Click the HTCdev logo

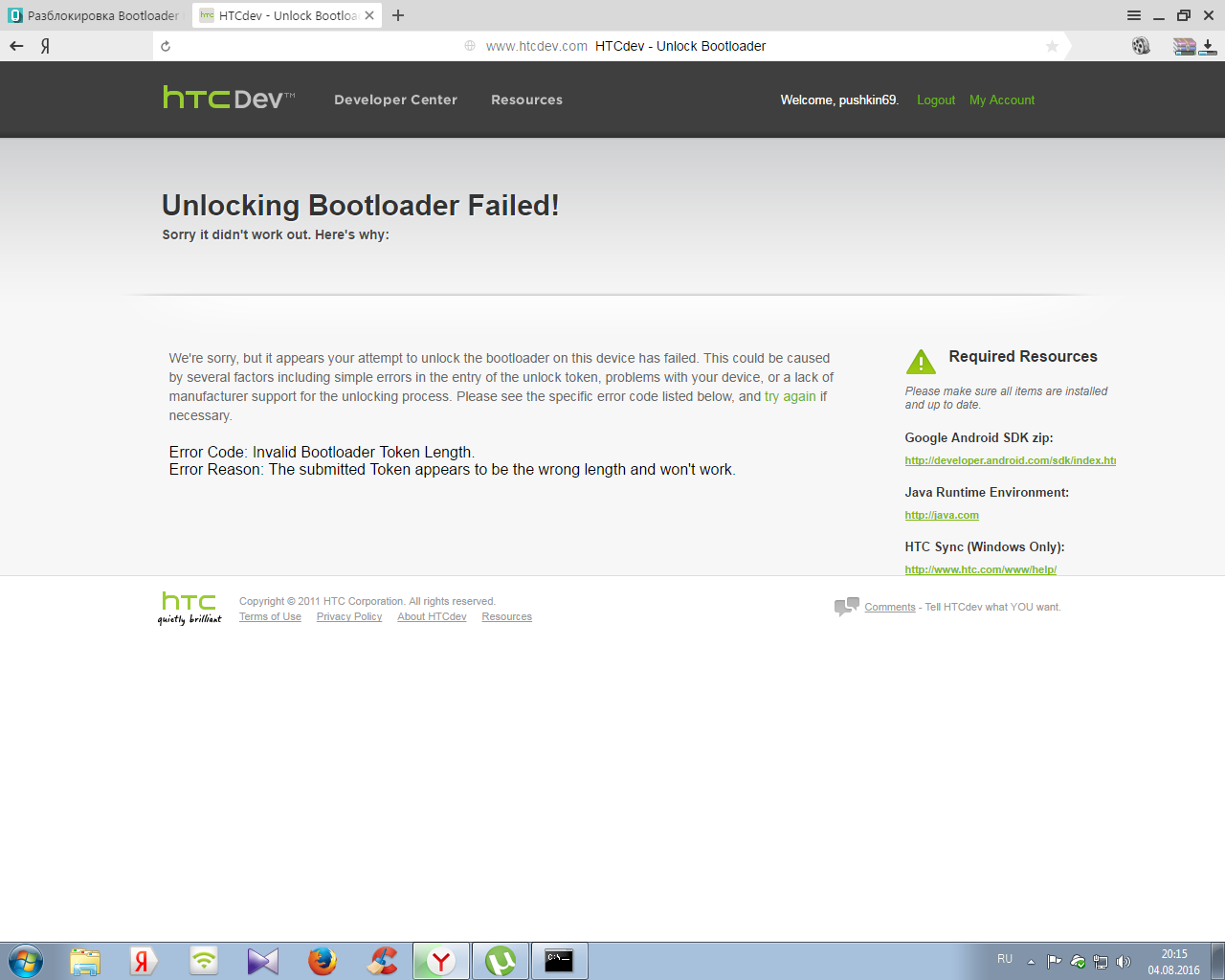click(229, 99)
